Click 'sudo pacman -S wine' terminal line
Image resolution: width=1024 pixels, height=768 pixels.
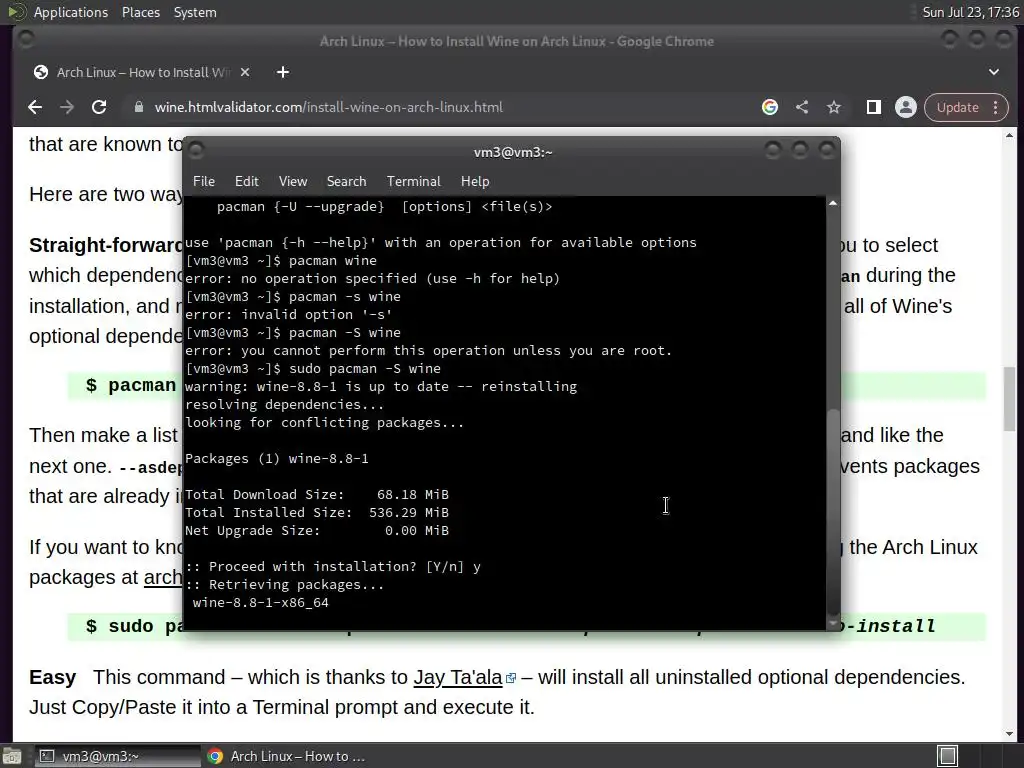313,368
